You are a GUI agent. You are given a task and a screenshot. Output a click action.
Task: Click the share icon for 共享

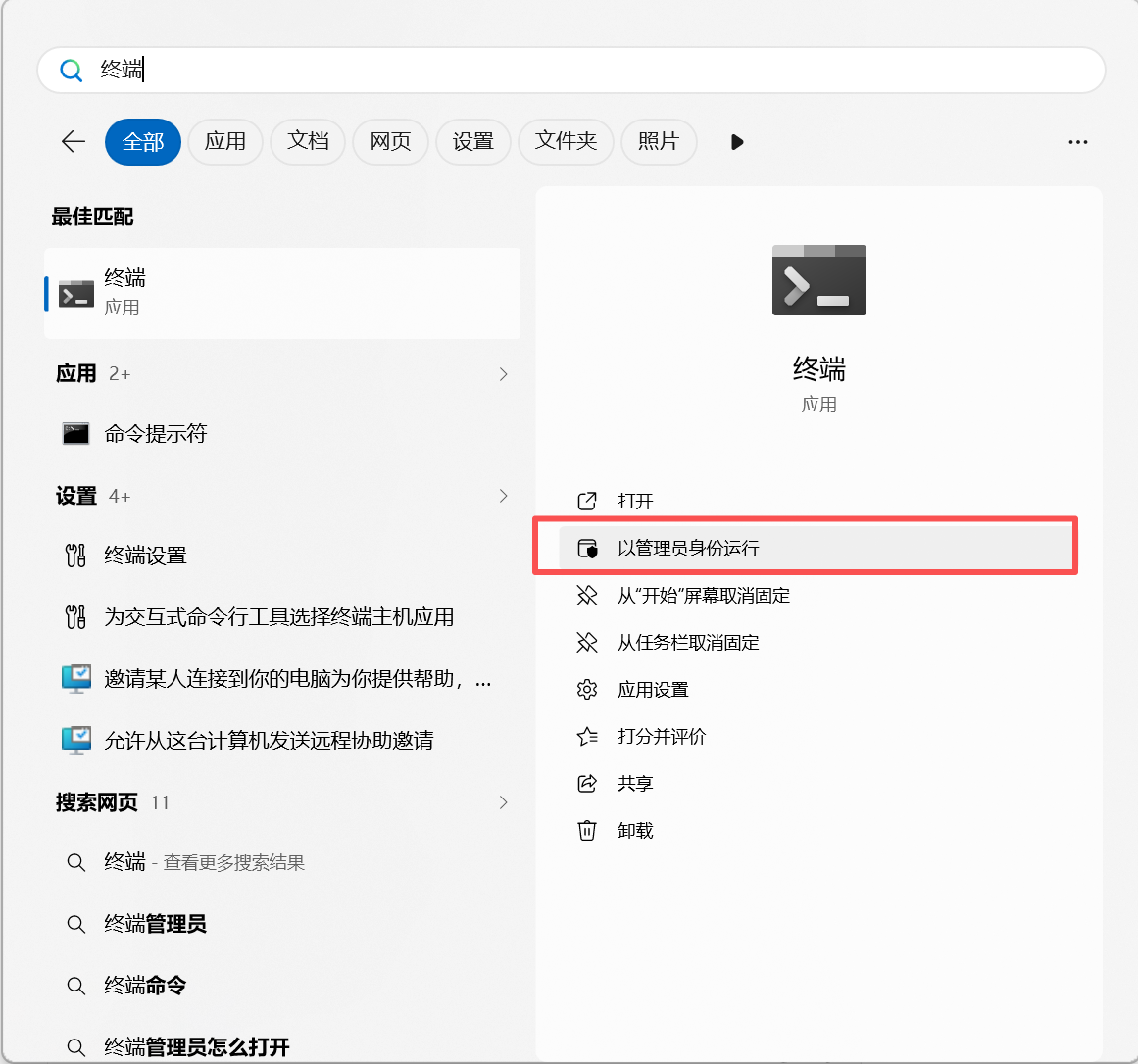pyautogui.click(x=587, y=784)
